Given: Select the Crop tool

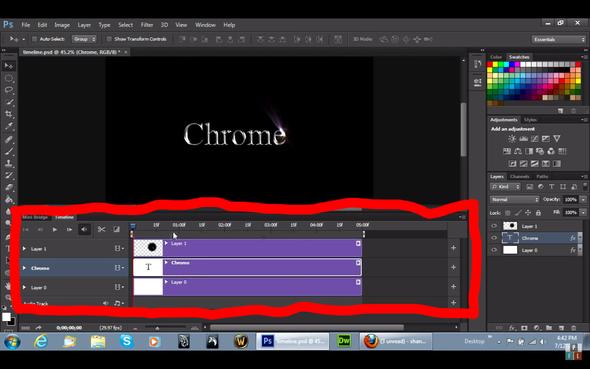Looking at the screenshot, I should click(x=9, y=114).
